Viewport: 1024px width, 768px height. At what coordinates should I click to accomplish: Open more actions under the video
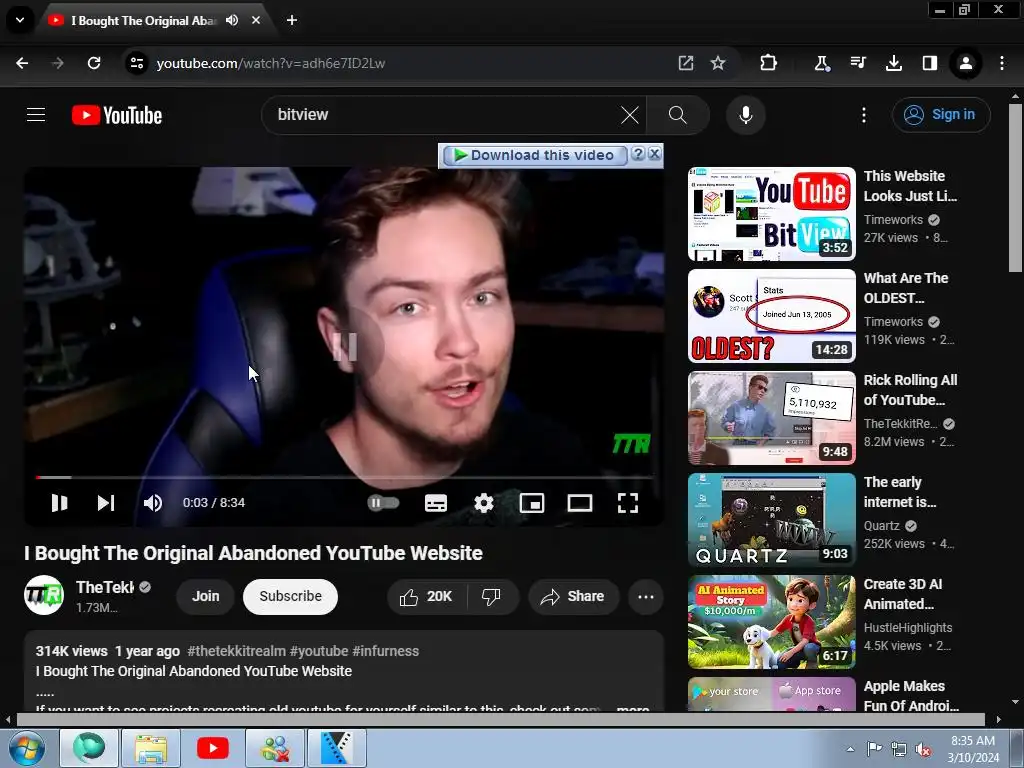(x=645, y=596)
